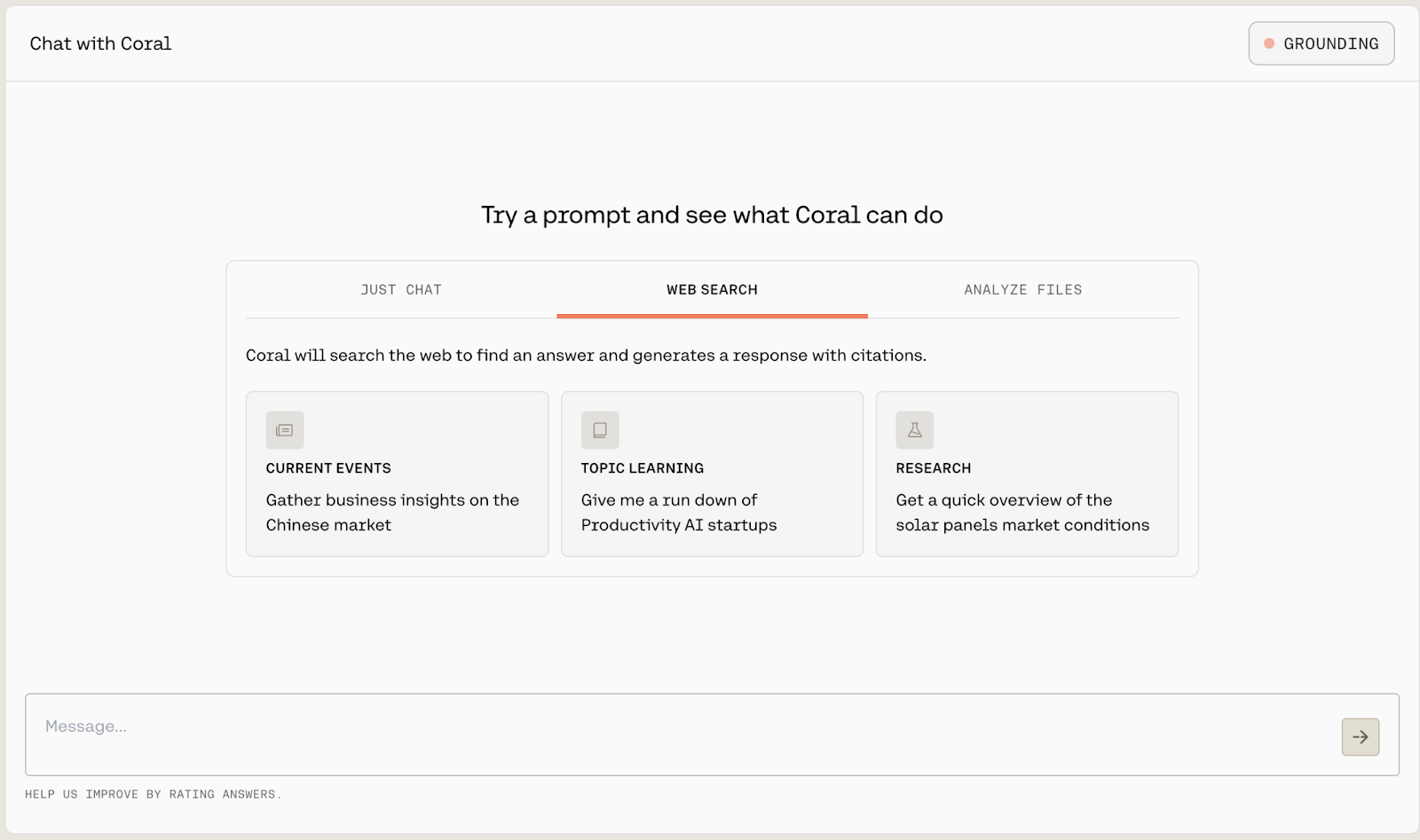Click the Topic Learning card heading
The image size is (1420, 840).
[643, 468]
